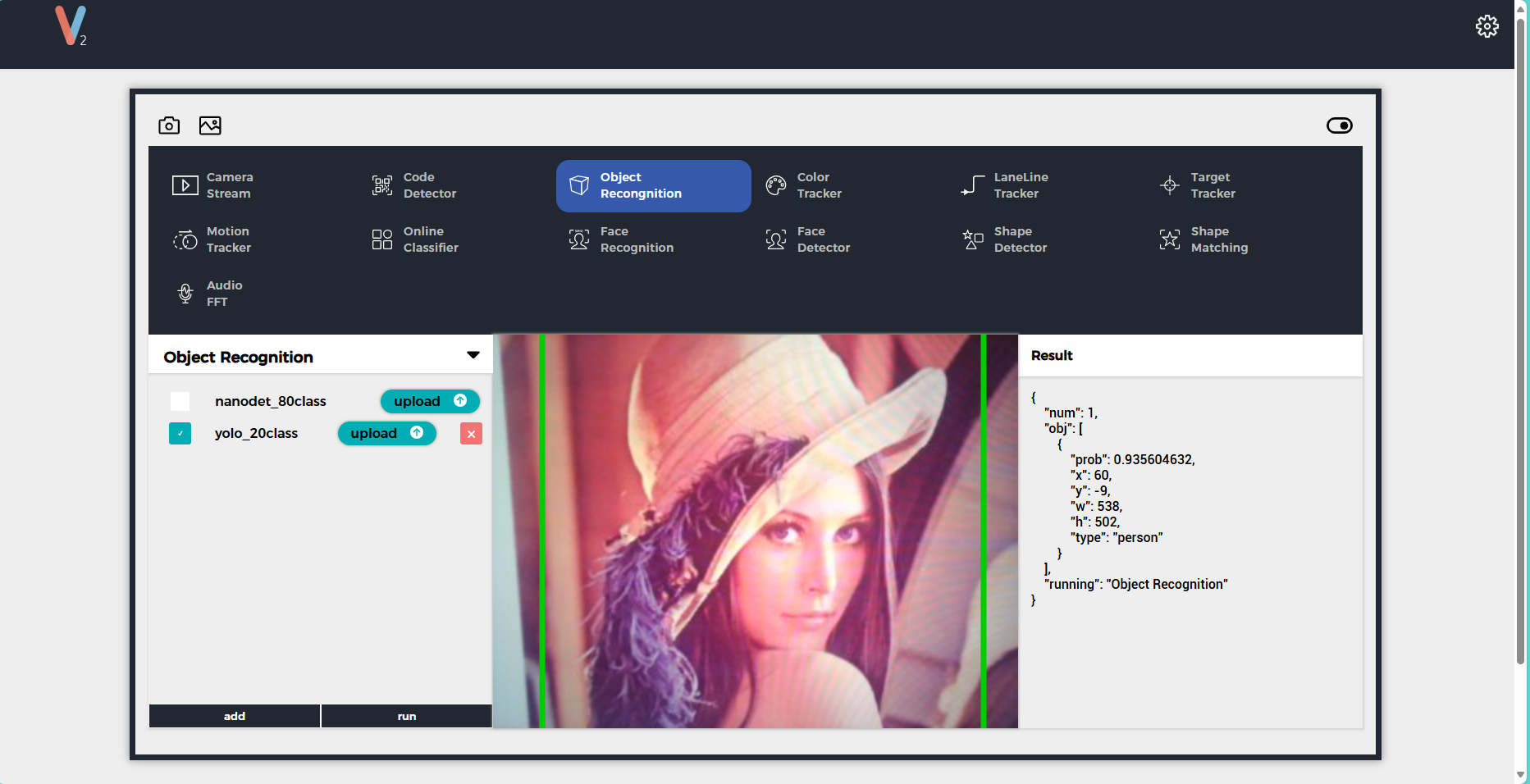Click the Code Detector QR icon
The width and height of the screenshot is (1530, 784).
tap(382, 185)
